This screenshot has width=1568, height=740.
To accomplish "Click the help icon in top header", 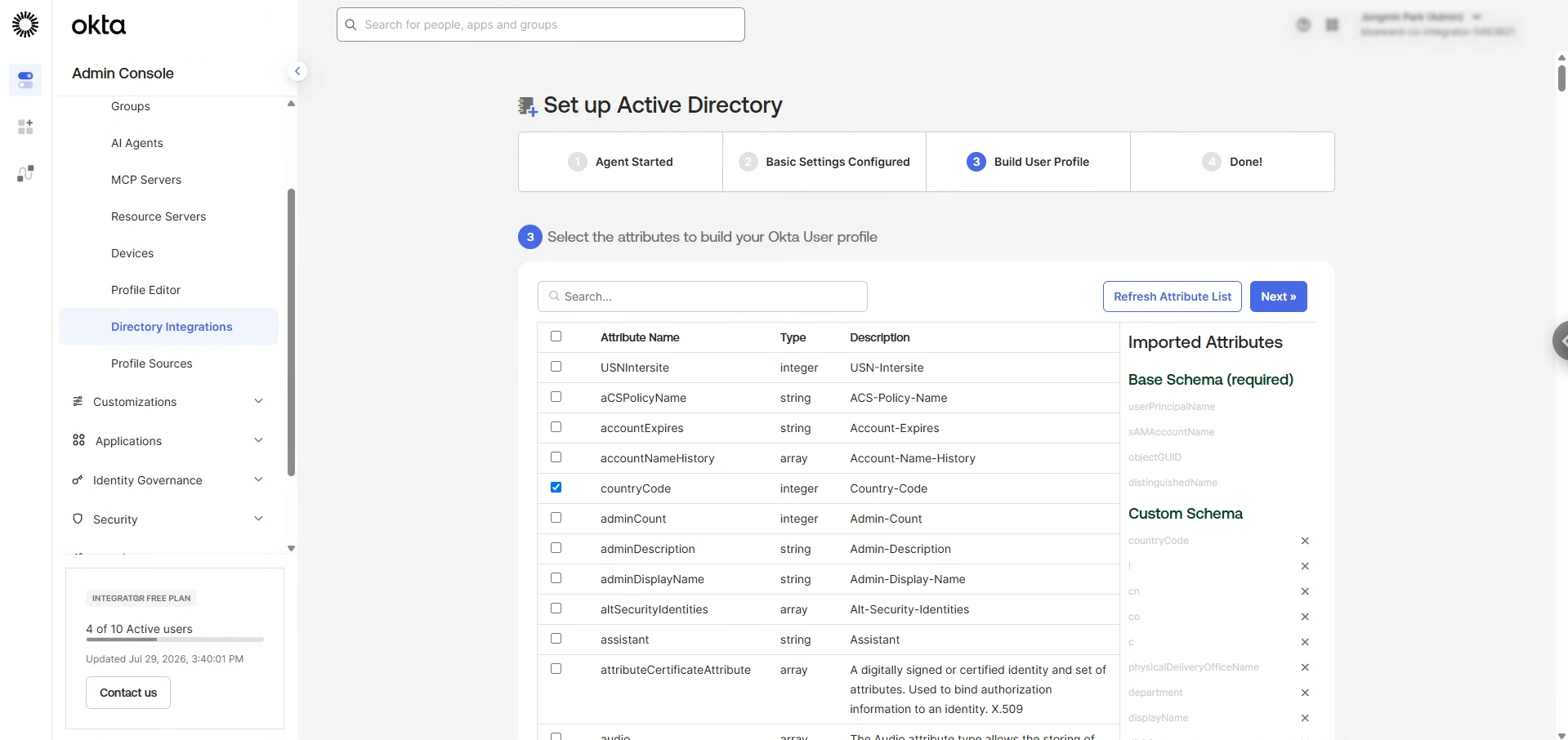I will [1303, 25].
